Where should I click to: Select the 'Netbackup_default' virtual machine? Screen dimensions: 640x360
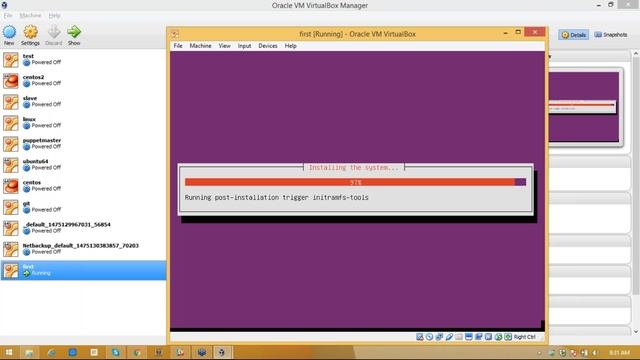83,249
